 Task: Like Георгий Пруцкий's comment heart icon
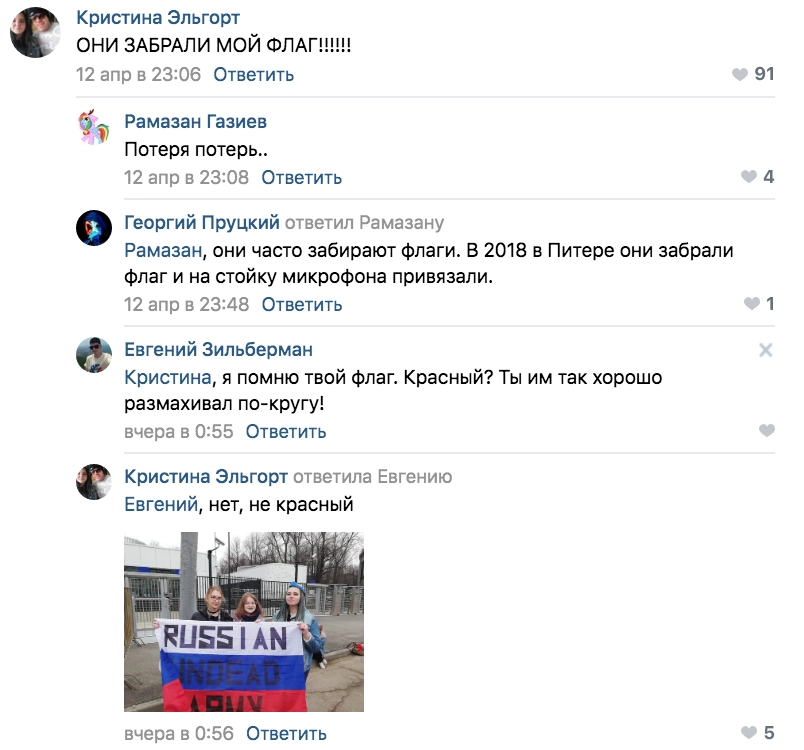click(x=752, y=304)
